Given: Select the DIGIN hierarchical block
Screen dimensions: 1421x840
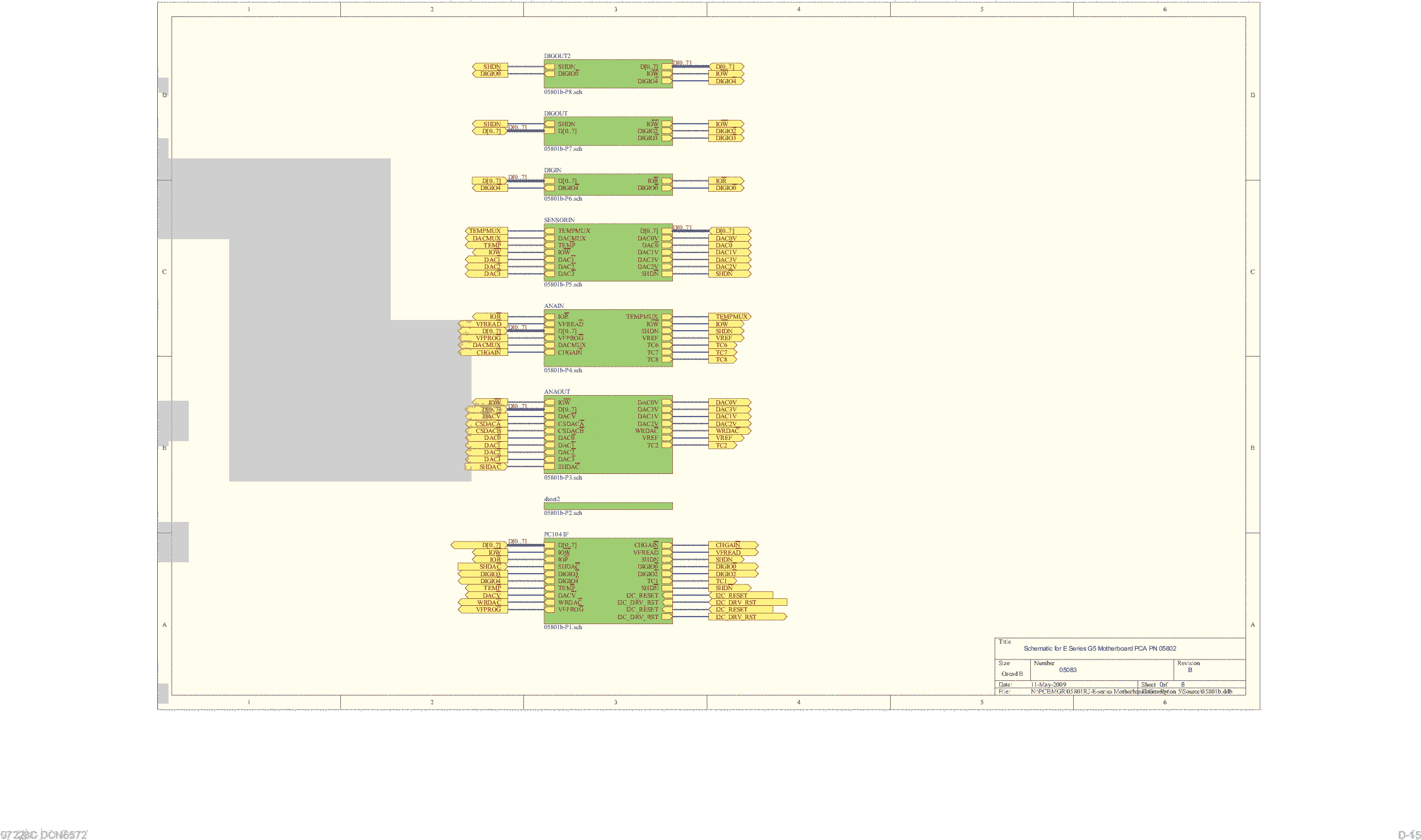Looking at the screenshot, I should [x=607, y=184].
